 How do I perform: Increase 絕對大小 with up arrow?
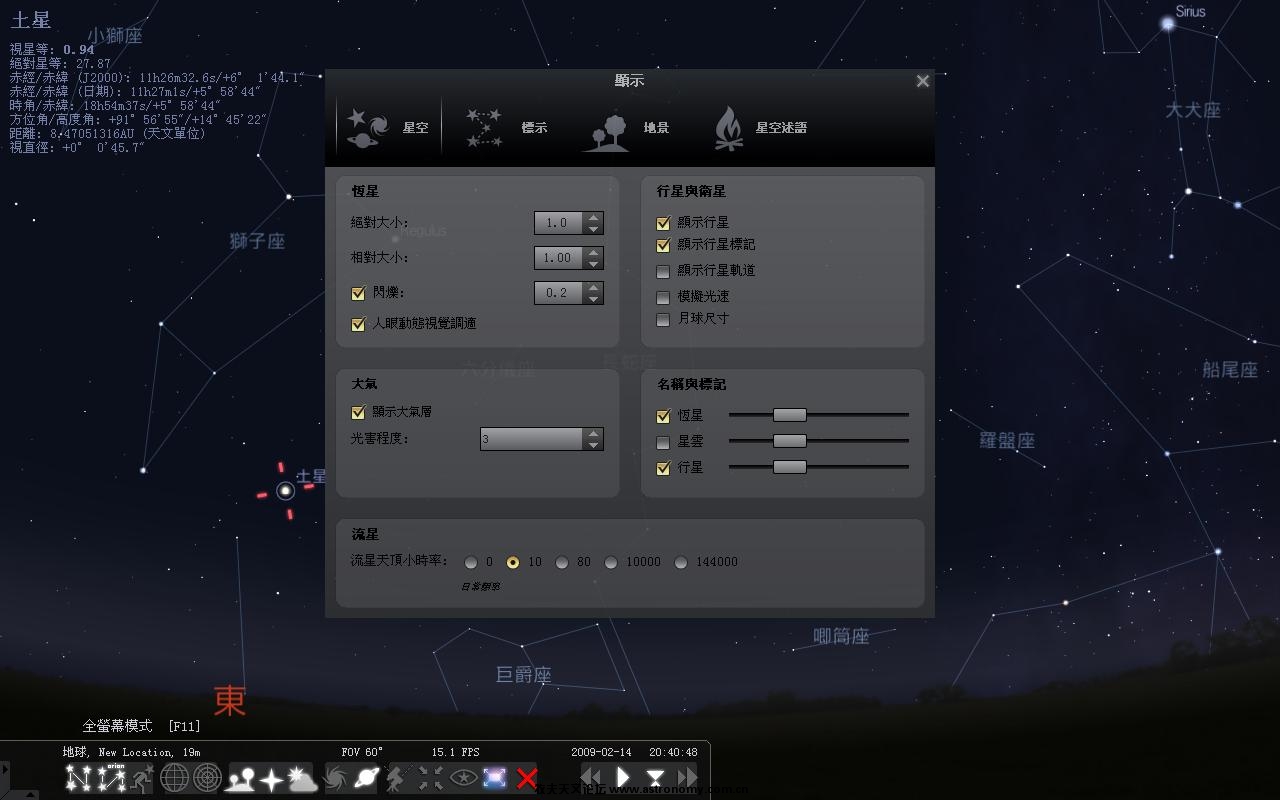(x=593, y=217)
